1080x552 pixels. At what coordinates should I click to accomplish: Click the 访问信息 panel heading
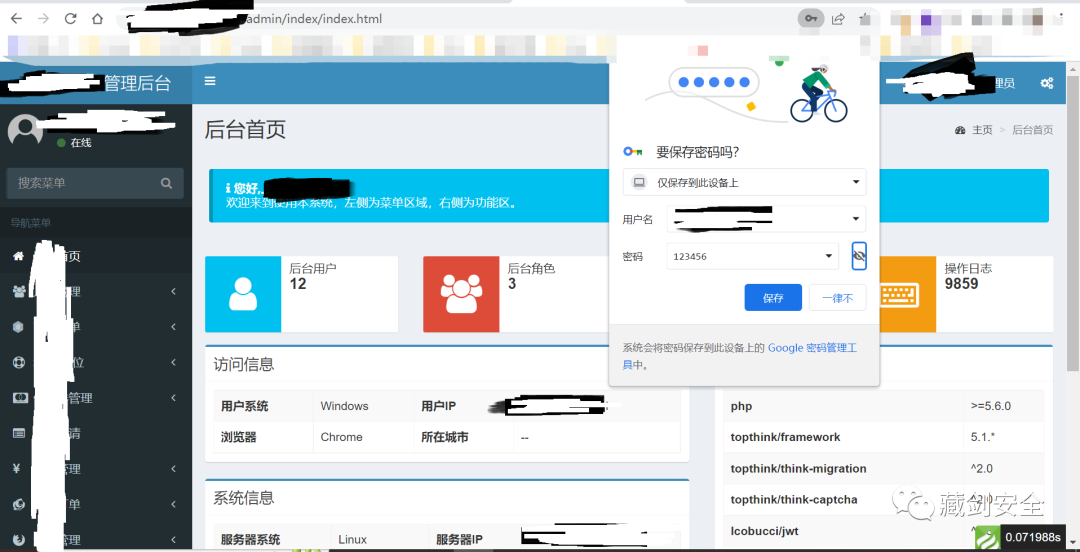pos(244,365)
